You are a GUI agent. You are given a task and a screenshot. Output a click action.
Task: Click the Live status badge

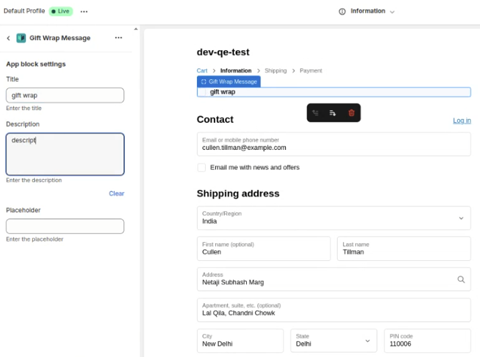pyautogui.click(x=61, y=11)
